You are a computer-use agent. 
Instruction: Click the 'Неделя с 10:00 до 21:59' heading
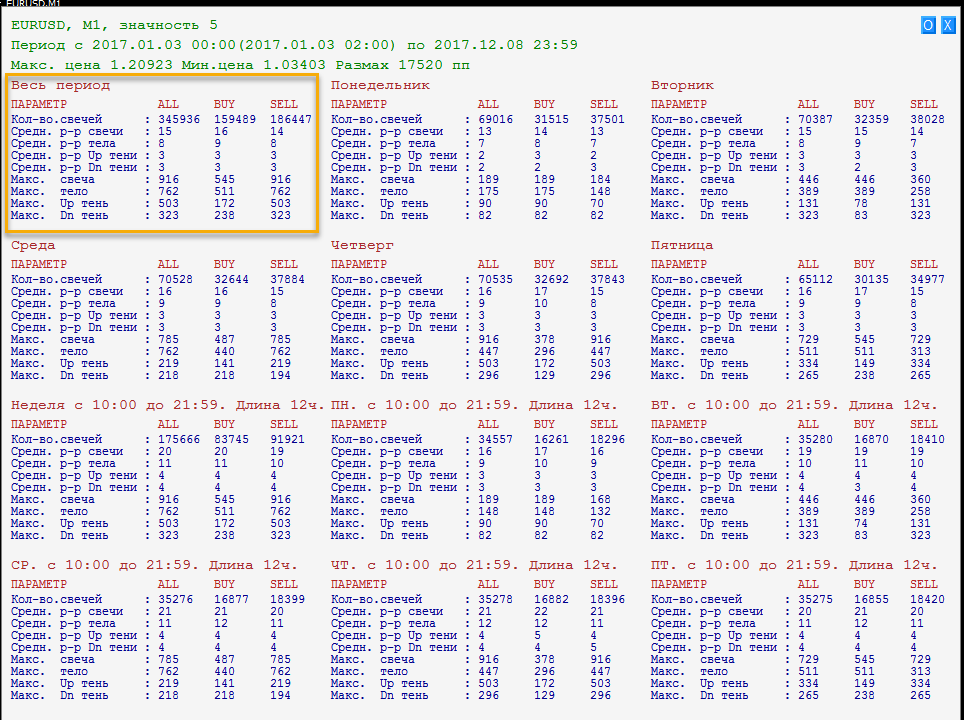167,405
